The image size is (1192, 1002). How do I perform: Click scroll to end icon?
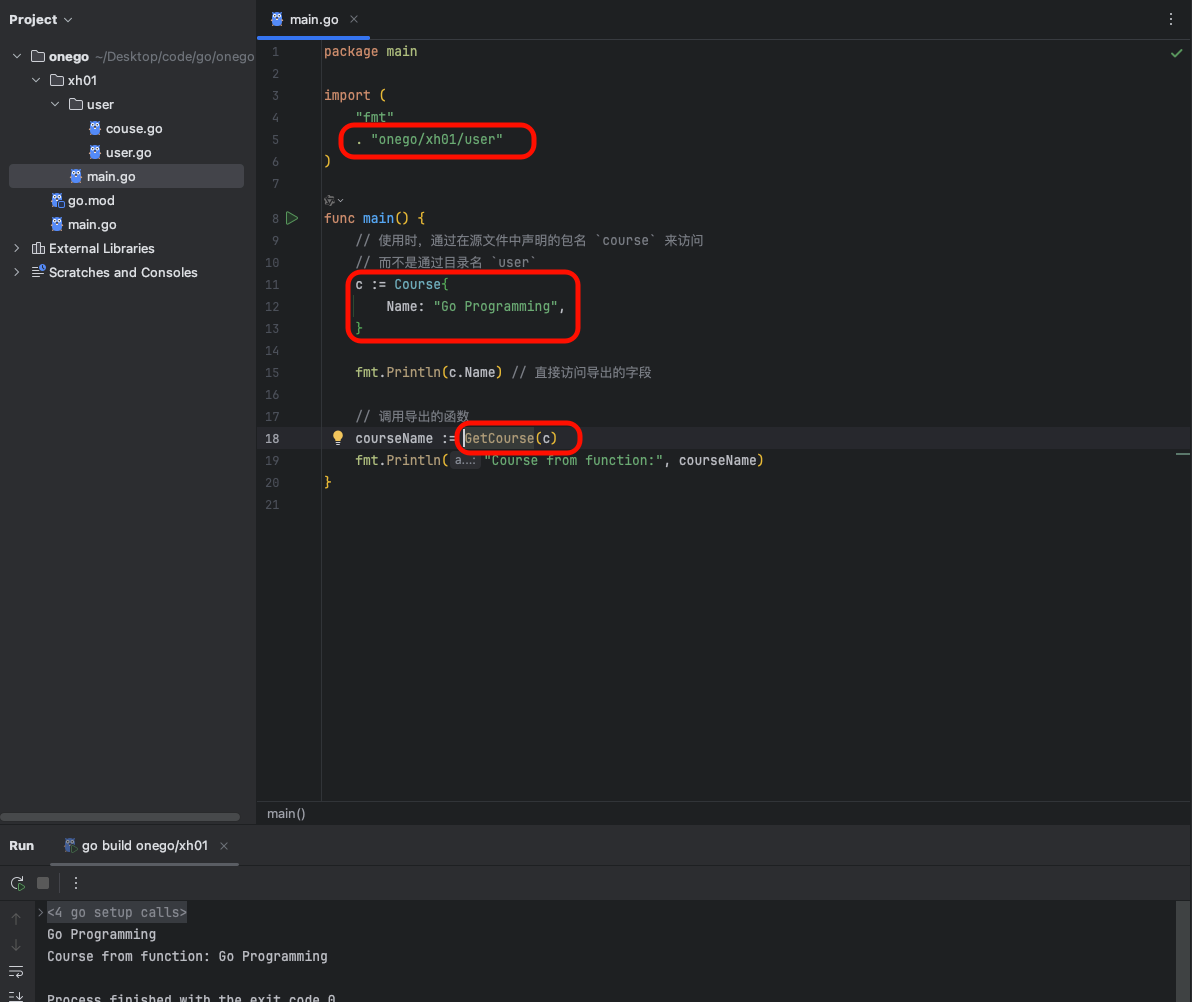tap(16, 996)
